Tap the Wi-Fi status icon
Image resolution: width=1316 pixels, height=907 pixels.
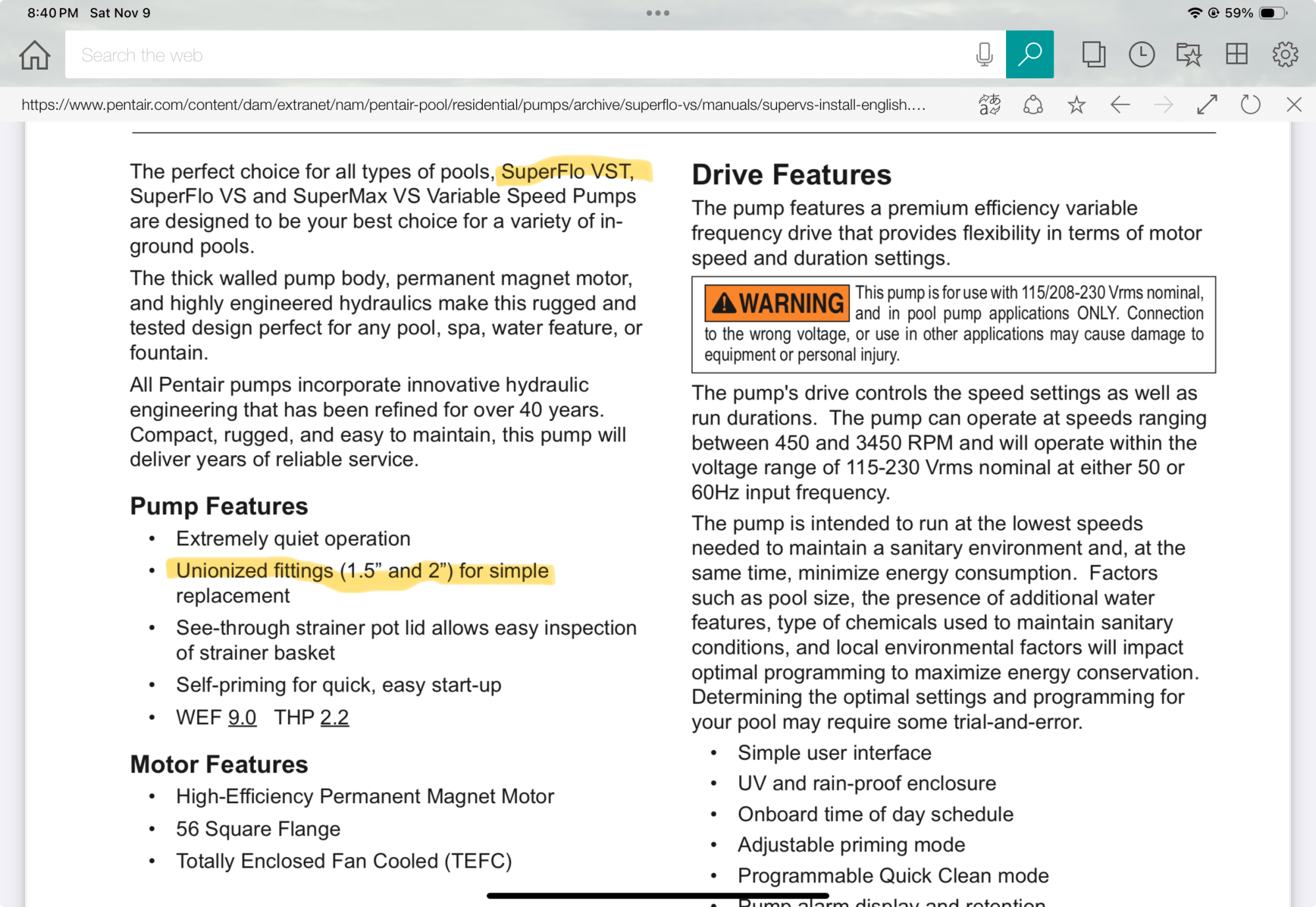pos(1194,13)
